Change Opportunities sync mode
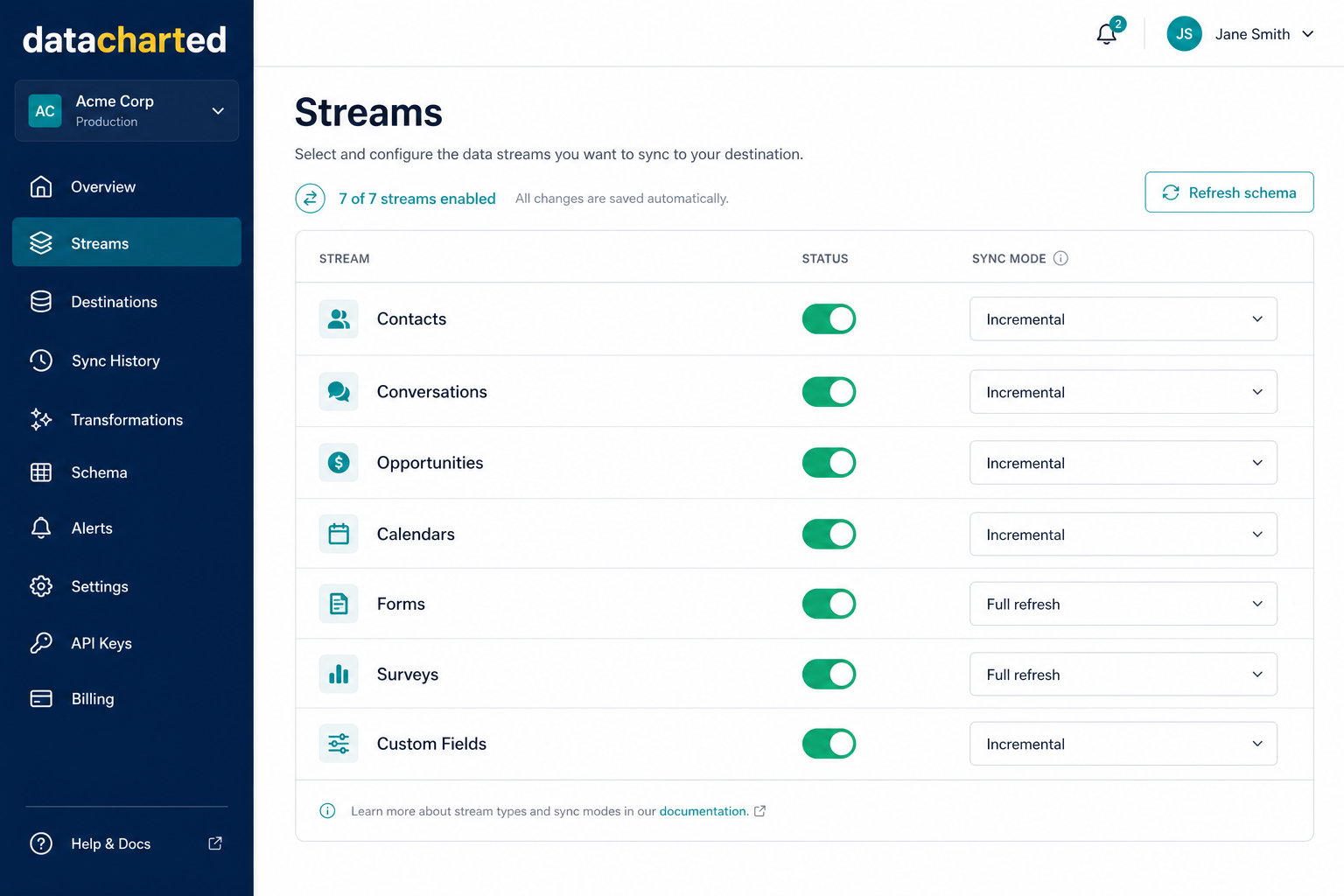 [1123, 463]
